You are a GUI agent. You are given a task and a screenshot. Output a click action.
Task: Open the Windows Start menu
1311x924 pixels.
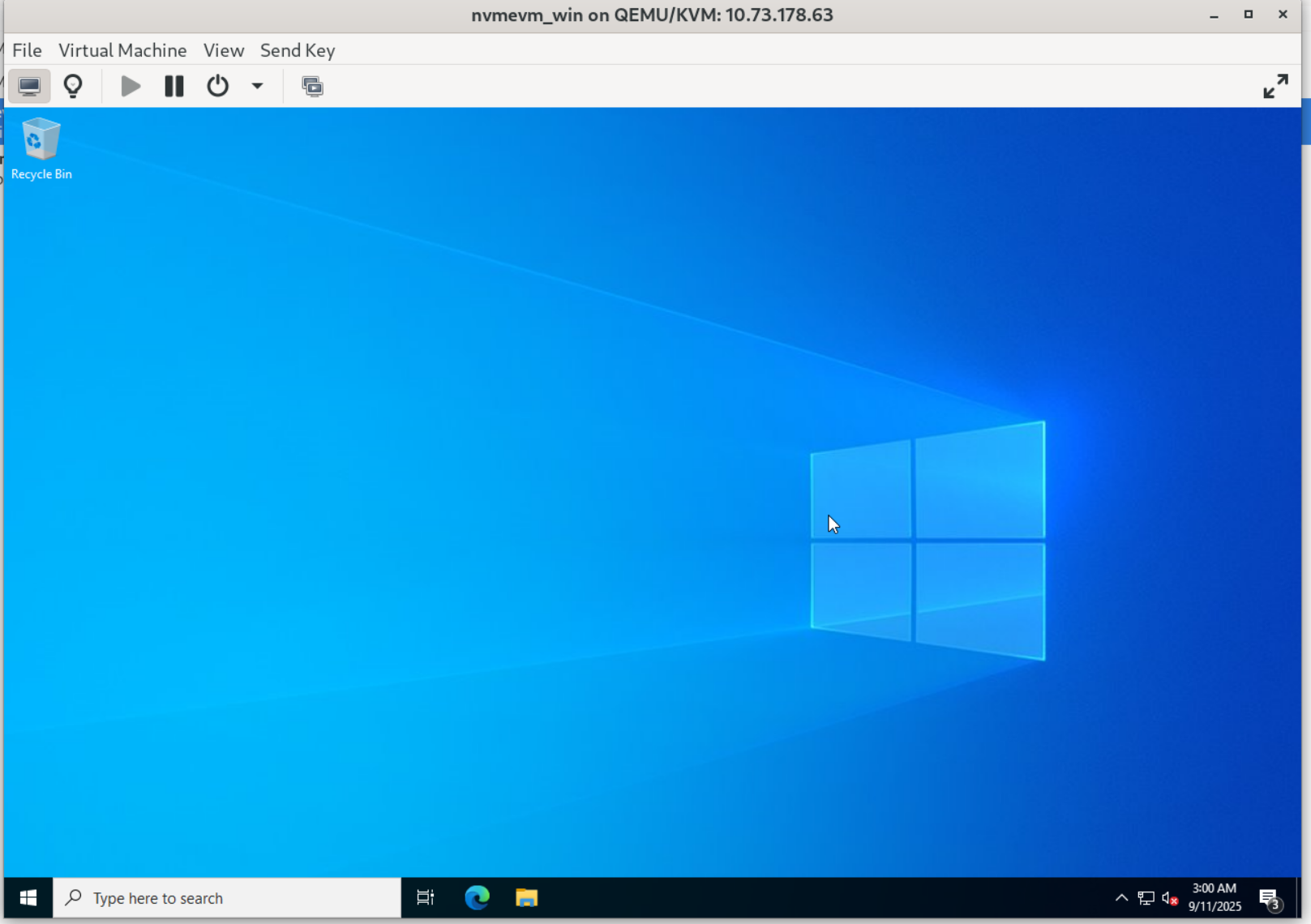click(28, 898)
